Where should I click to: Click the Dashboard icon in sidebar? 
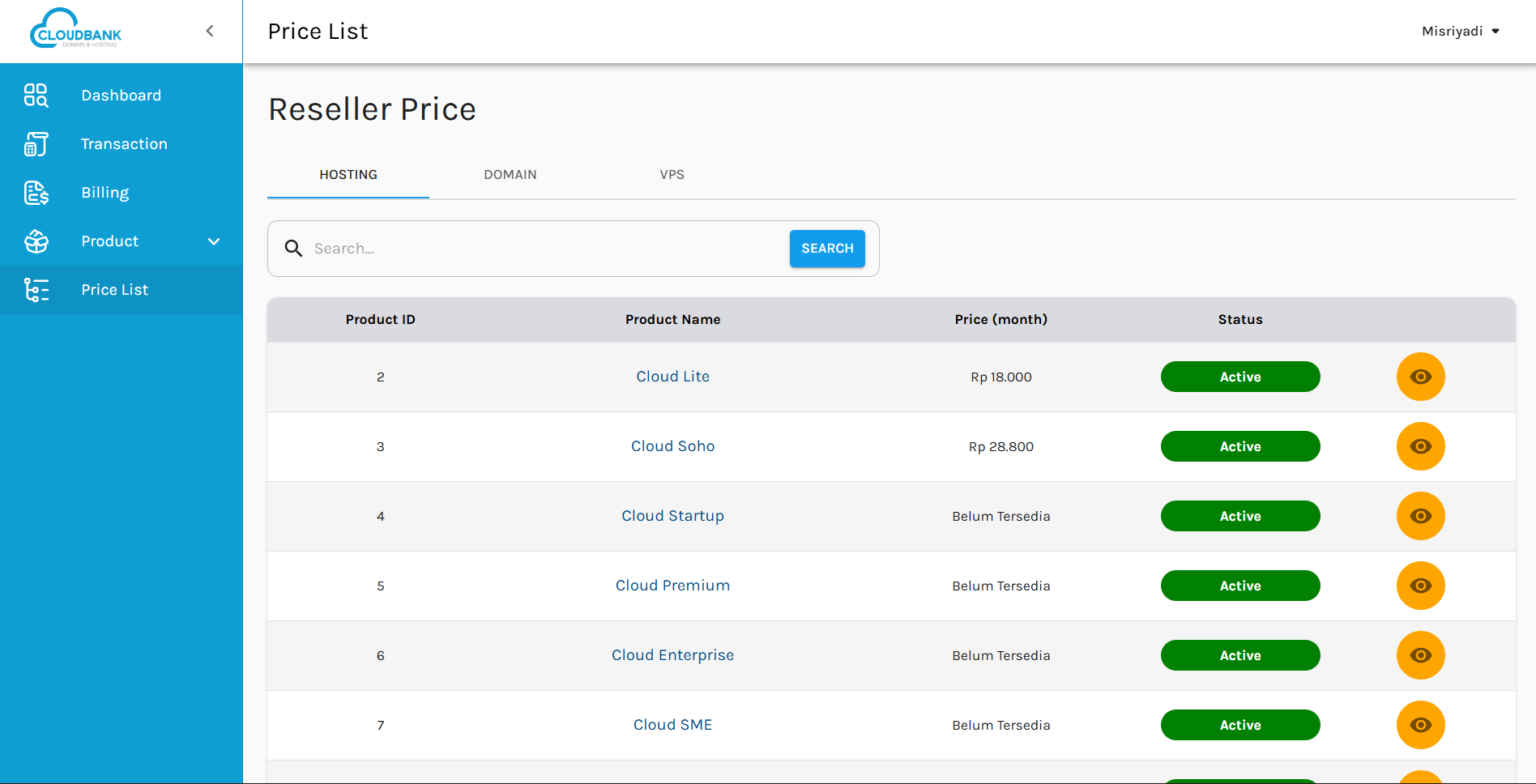tap(36, 96)
